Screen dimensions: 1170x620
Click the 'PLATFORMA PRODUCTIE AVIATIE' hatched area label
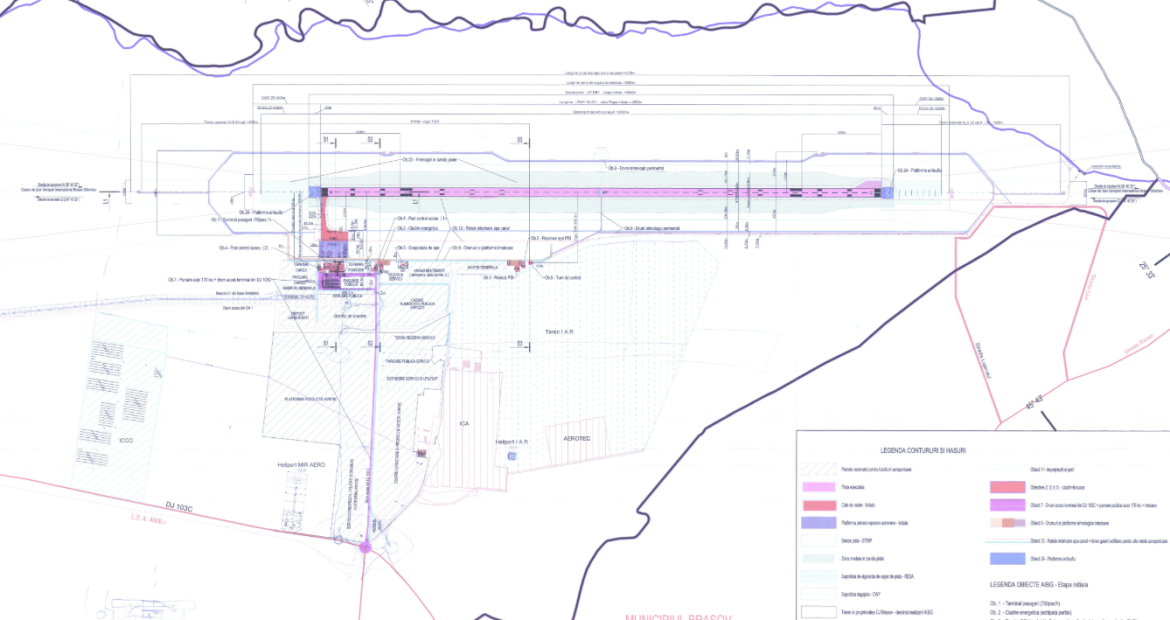[310, 399]
